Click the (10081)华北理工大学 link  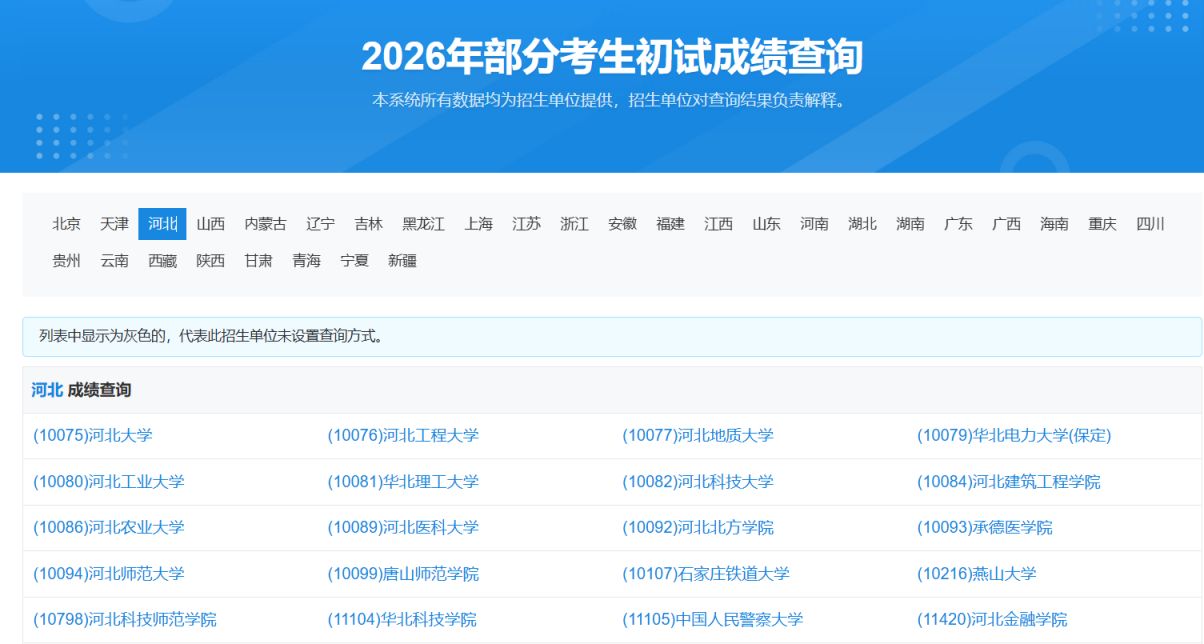coord(403,482)
